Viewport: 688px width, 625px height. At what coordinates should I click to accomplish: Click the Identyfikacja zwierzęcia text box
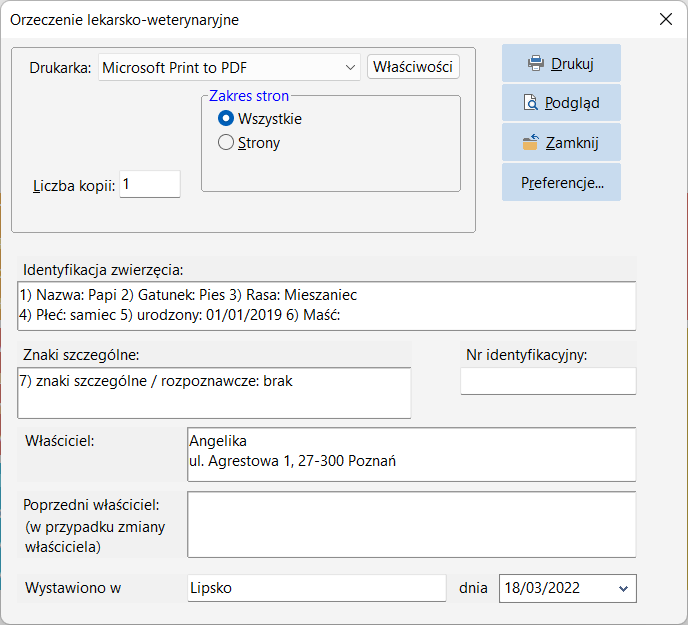(x=326, y=305)
